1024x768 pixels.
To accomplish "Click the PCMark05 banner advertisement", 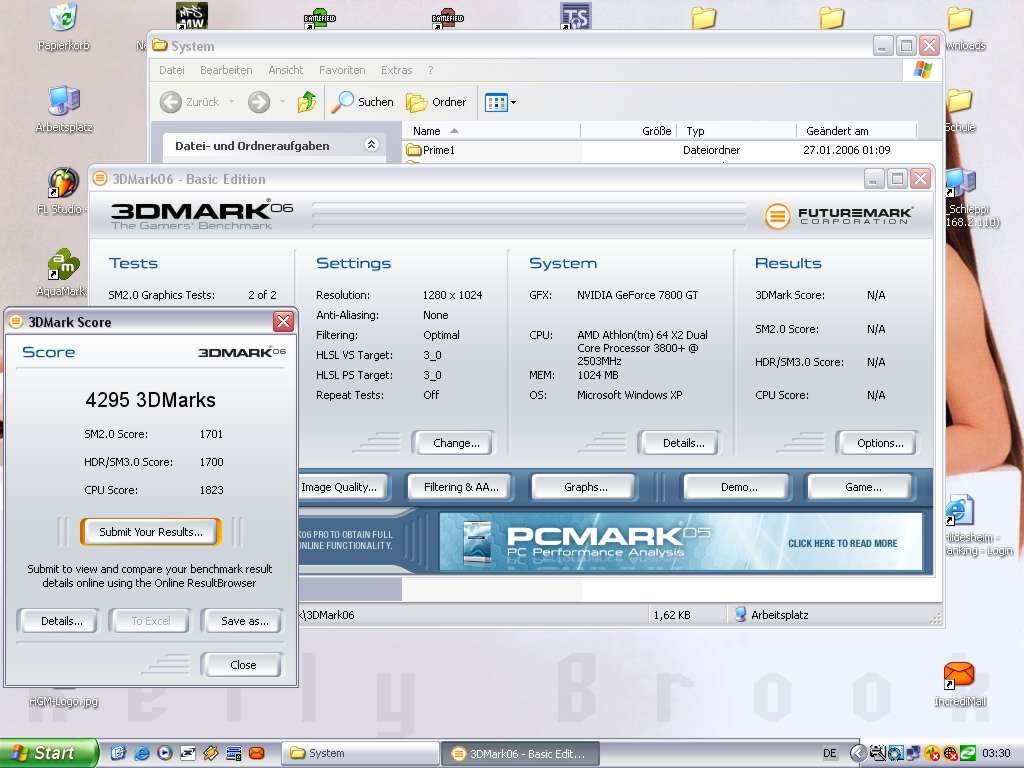I will click(680, 542).
